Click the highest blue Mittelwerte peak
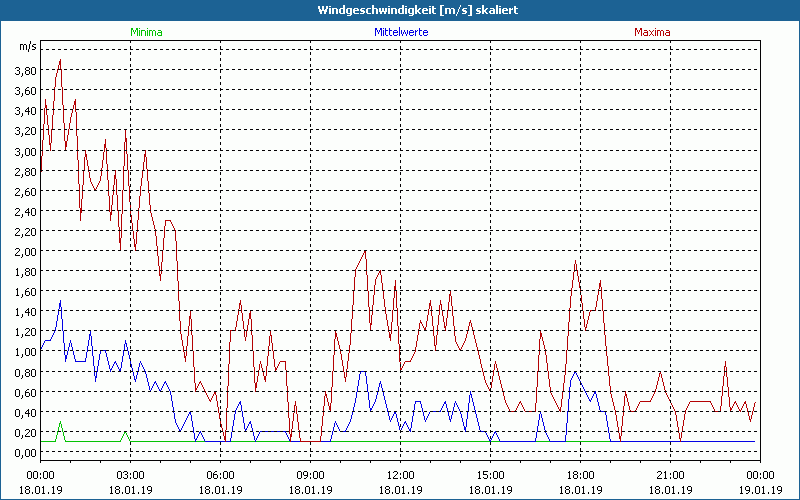The width and height of the screenshot is (800, 500). click(60, 301)
